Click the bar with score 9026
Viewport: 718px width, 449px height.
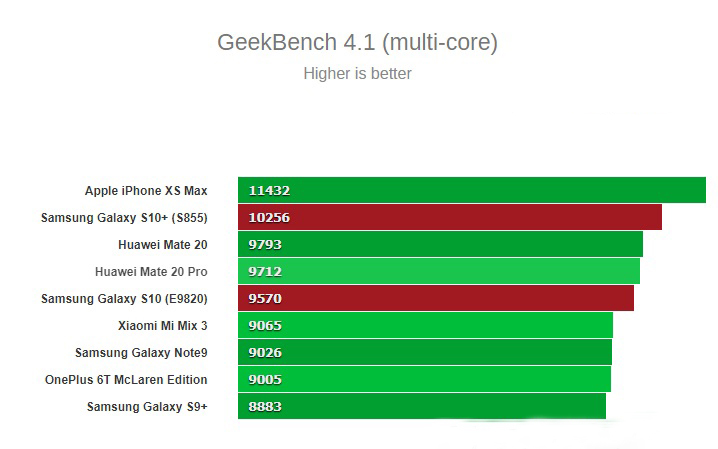(424, 352)
